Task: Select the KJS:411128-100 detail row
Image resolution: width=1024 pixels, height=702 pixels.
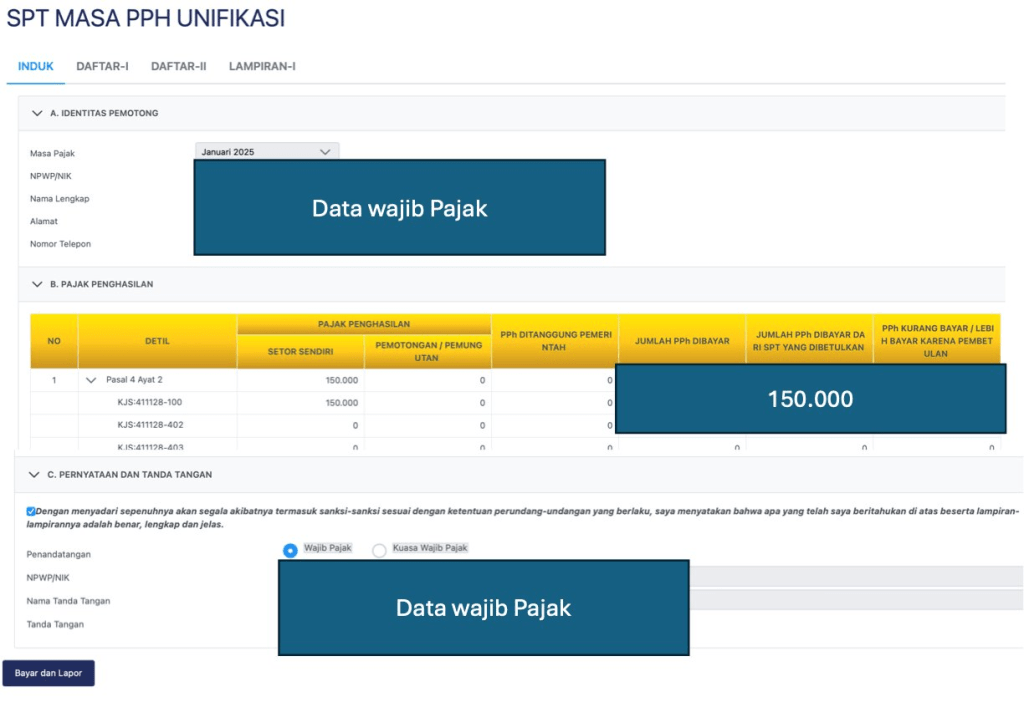Action: pos(149,403)
